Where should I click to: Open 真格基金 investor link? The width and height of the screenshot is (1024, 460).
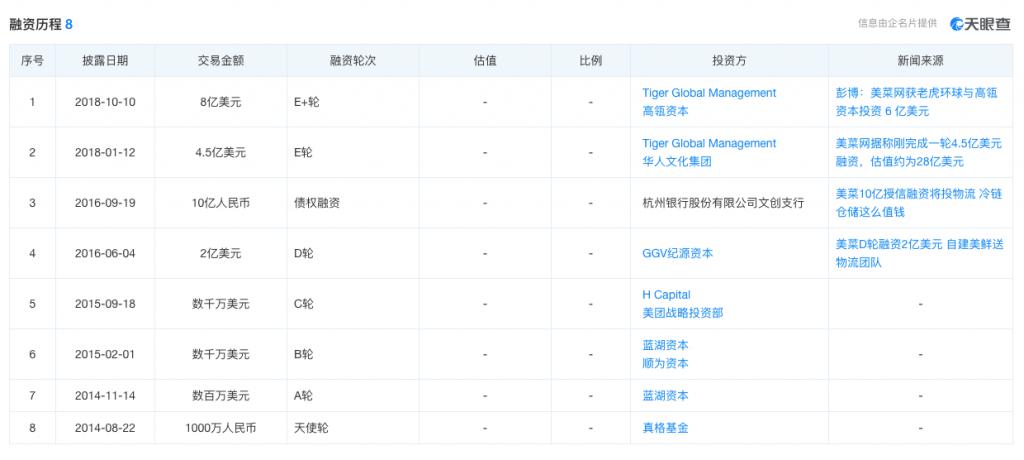click(x=665, y=428)
